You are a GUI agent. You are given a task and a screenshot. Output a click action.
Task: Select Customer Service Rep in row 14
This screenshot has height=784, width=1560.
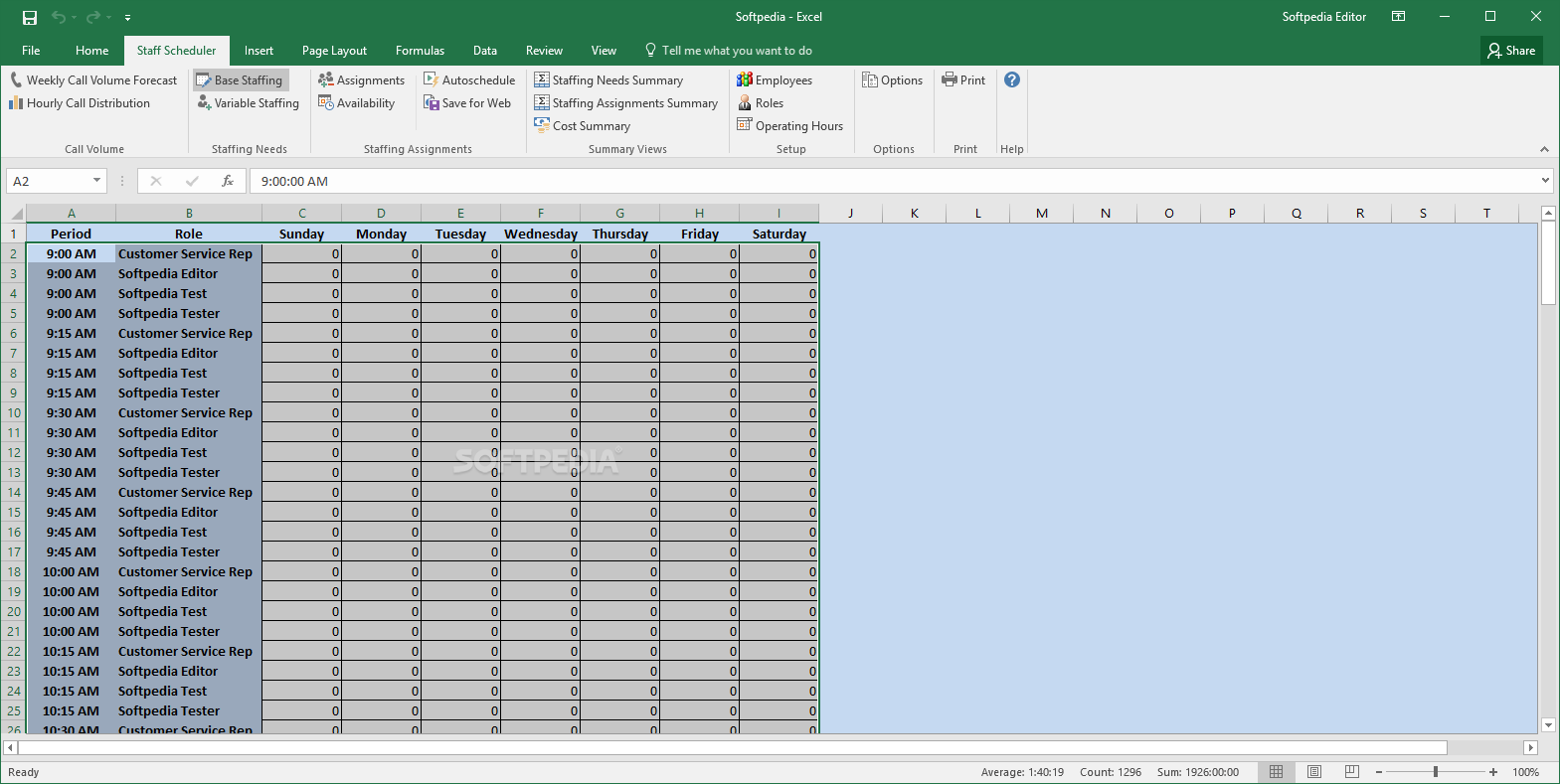(x=189, y=493)
